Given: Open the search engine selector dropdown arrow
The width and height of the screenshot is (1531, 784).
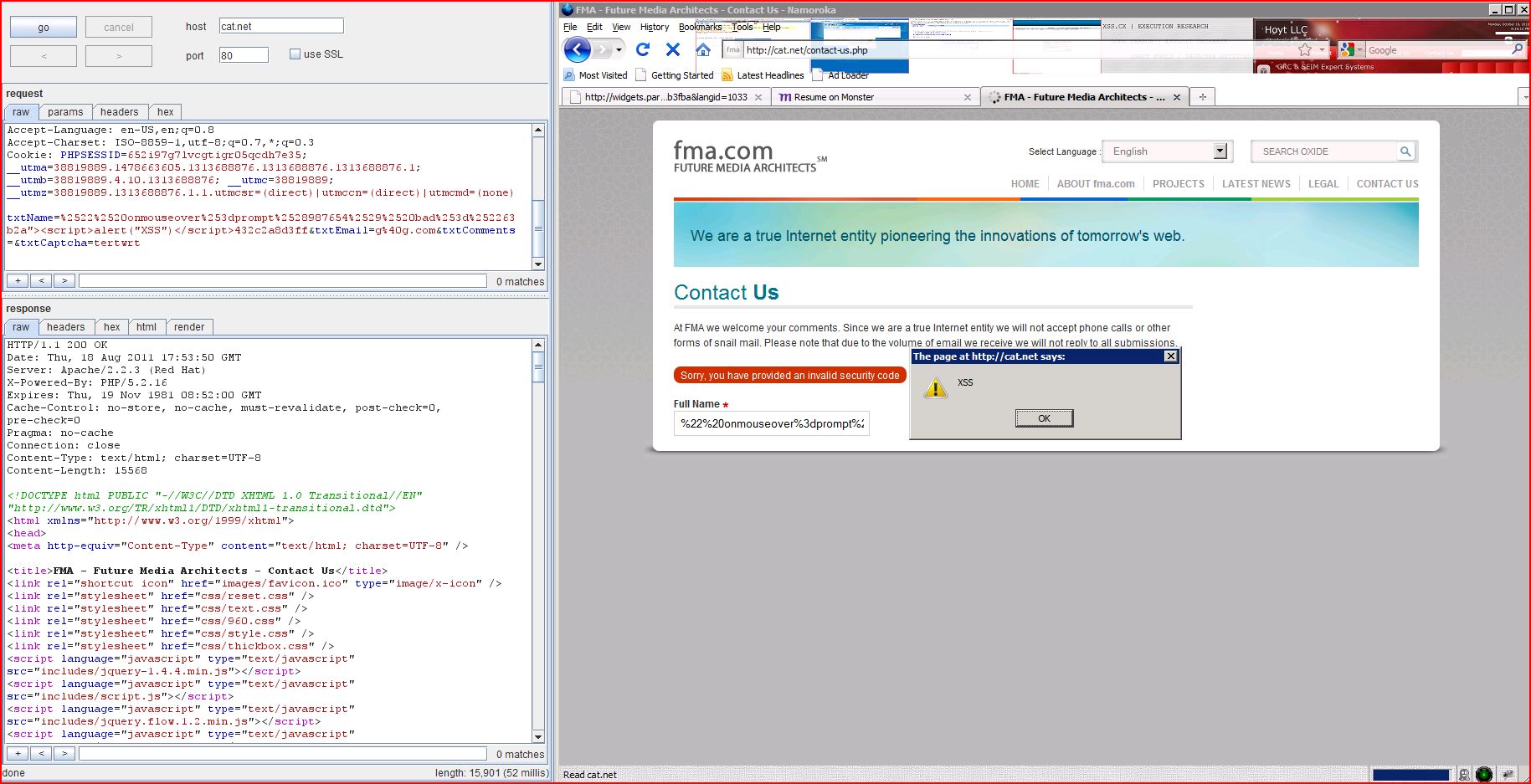Looking at the screenshot, I should [1360, 50].
